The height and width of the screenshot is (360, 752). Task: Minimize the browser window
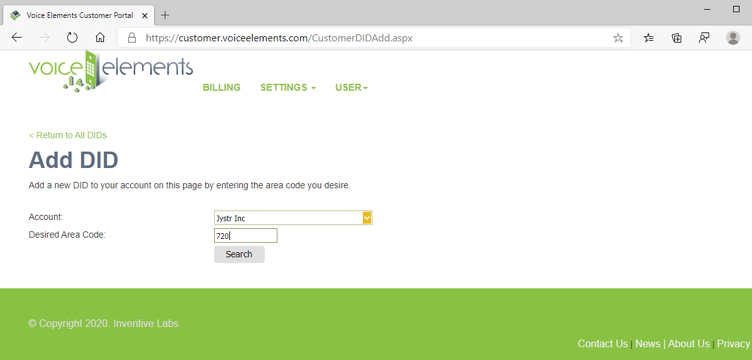pos(707,9)
